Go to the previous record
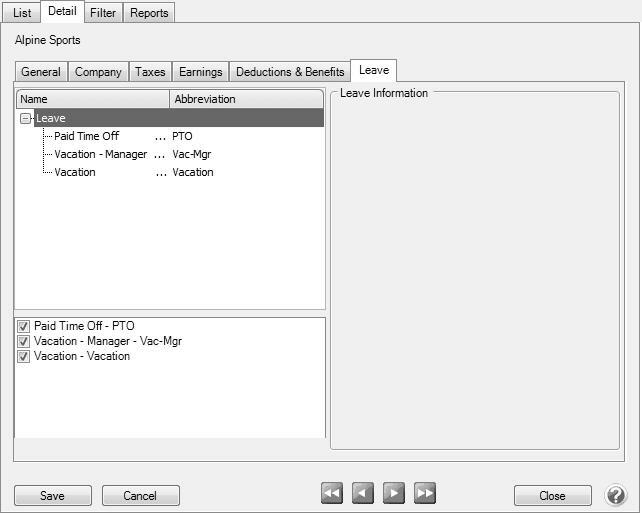Image resolution: width=642 pixels, height=514 pixels. (363, 493)
